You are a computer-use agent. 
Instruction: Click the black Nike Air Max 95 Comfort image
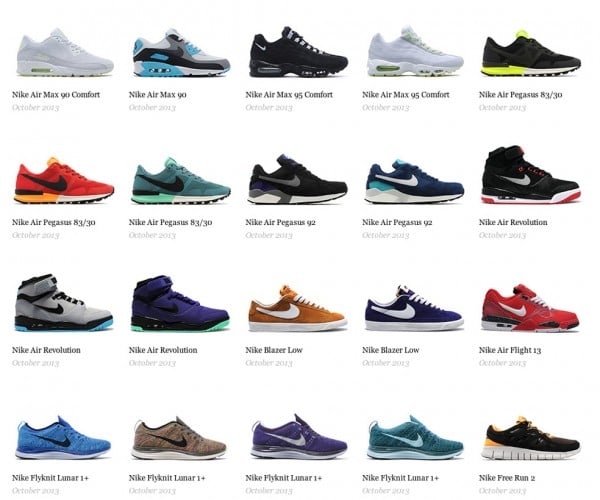[298, 52]
